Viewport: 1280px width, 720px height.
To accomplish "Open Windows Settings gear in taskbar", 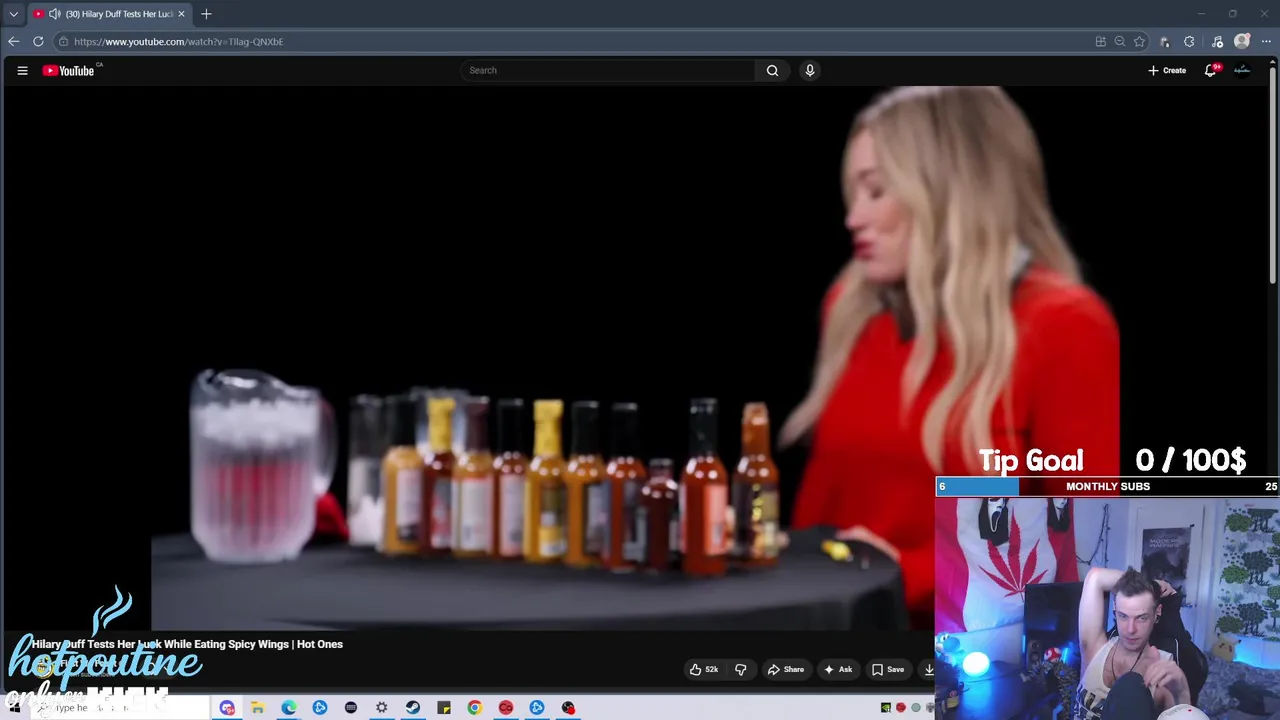I will (381, 708).
